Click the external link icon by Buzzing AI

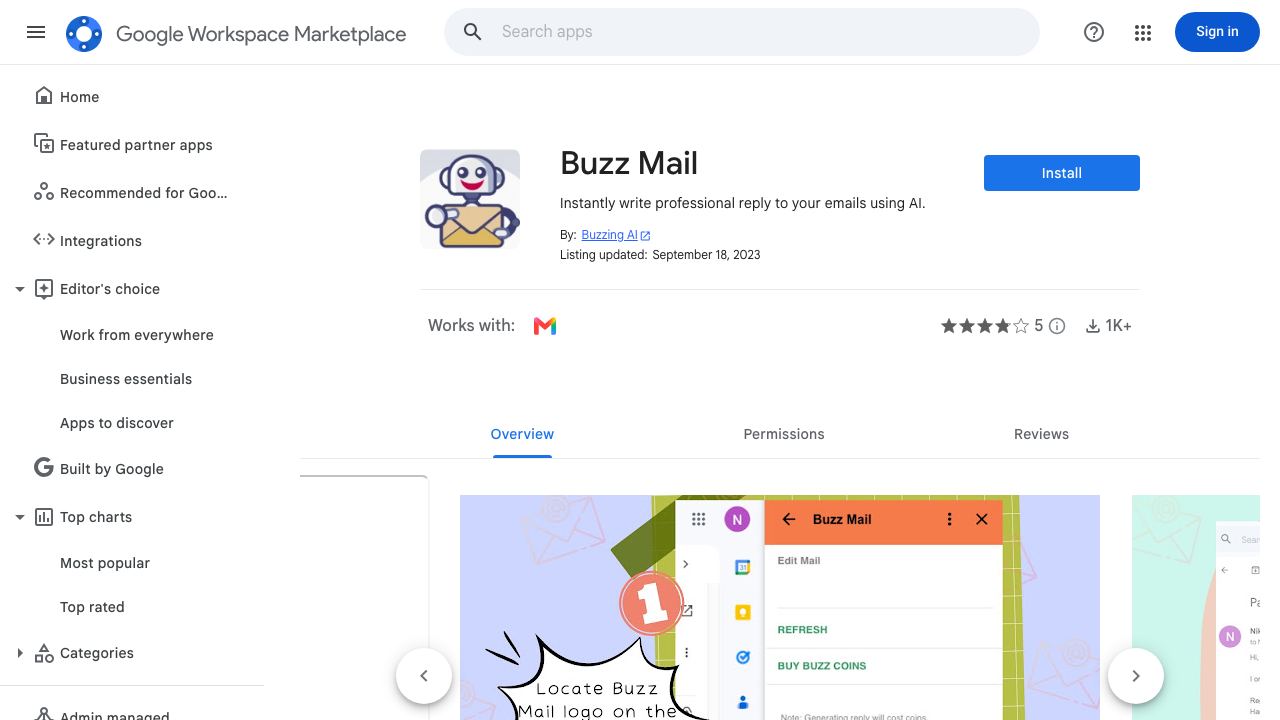pos(645,236)
